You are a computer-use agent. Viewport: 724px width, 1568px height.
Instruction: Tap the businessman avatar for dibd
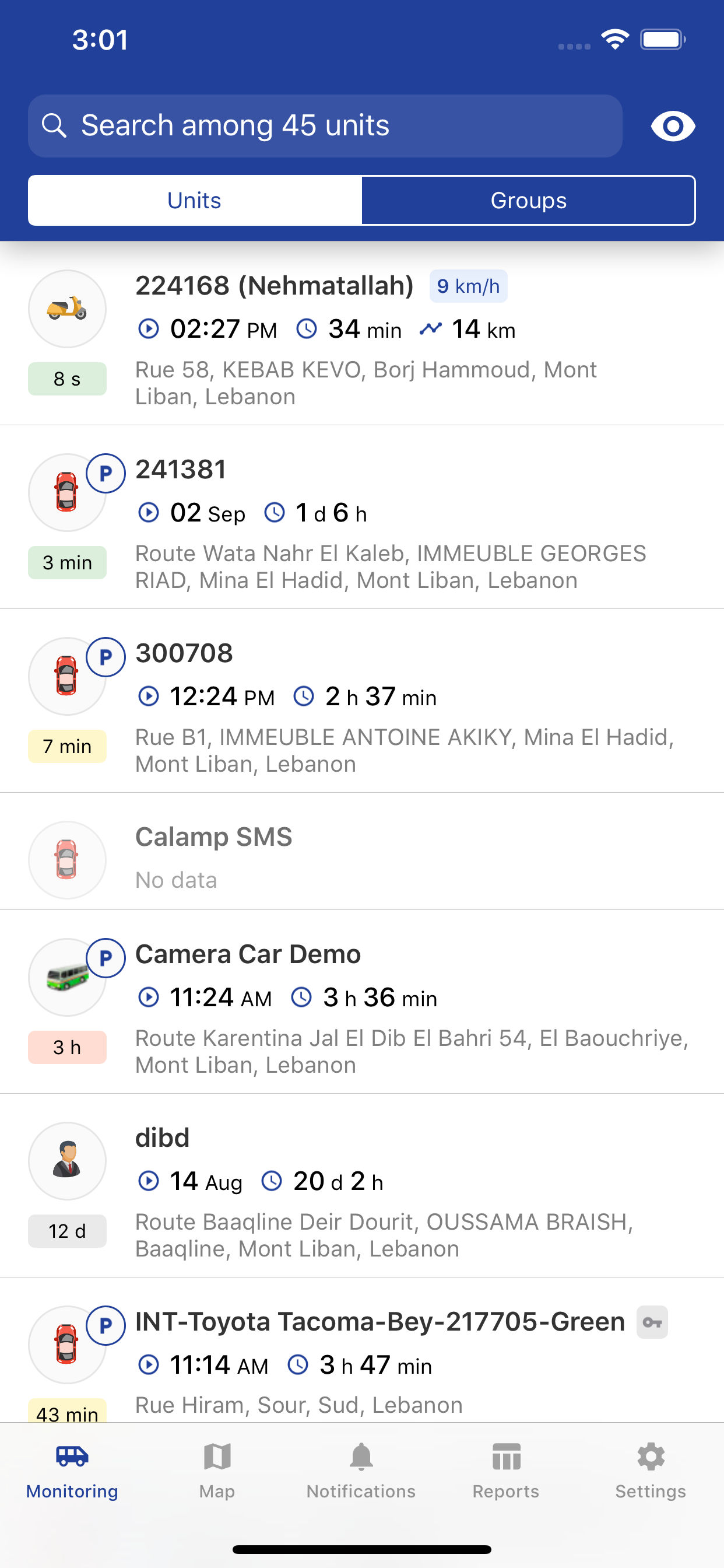click(x=67, y=1161)
